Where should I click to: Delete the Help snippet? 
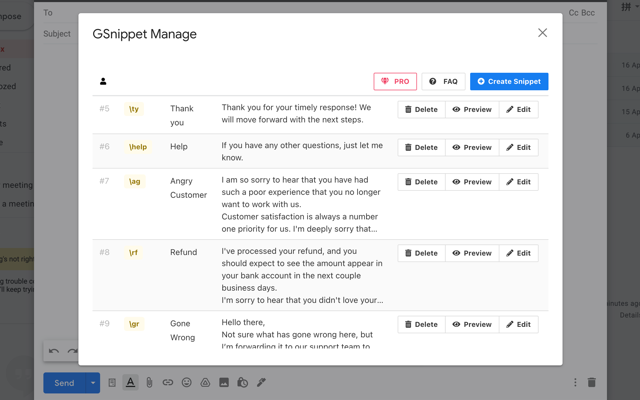[421, 147]
